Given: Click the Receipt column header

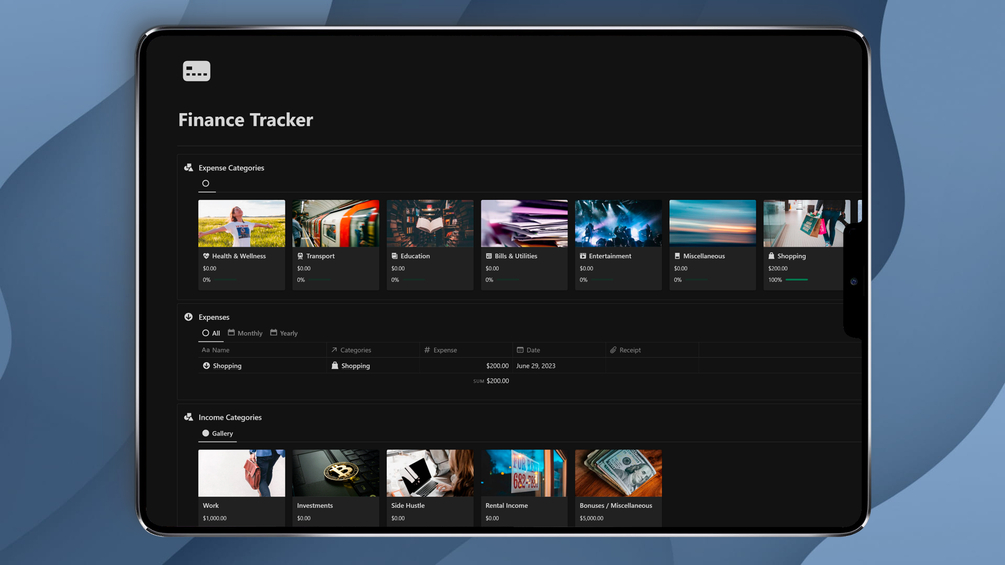Looking at the screenshot, I should click(x=651, y=350).
